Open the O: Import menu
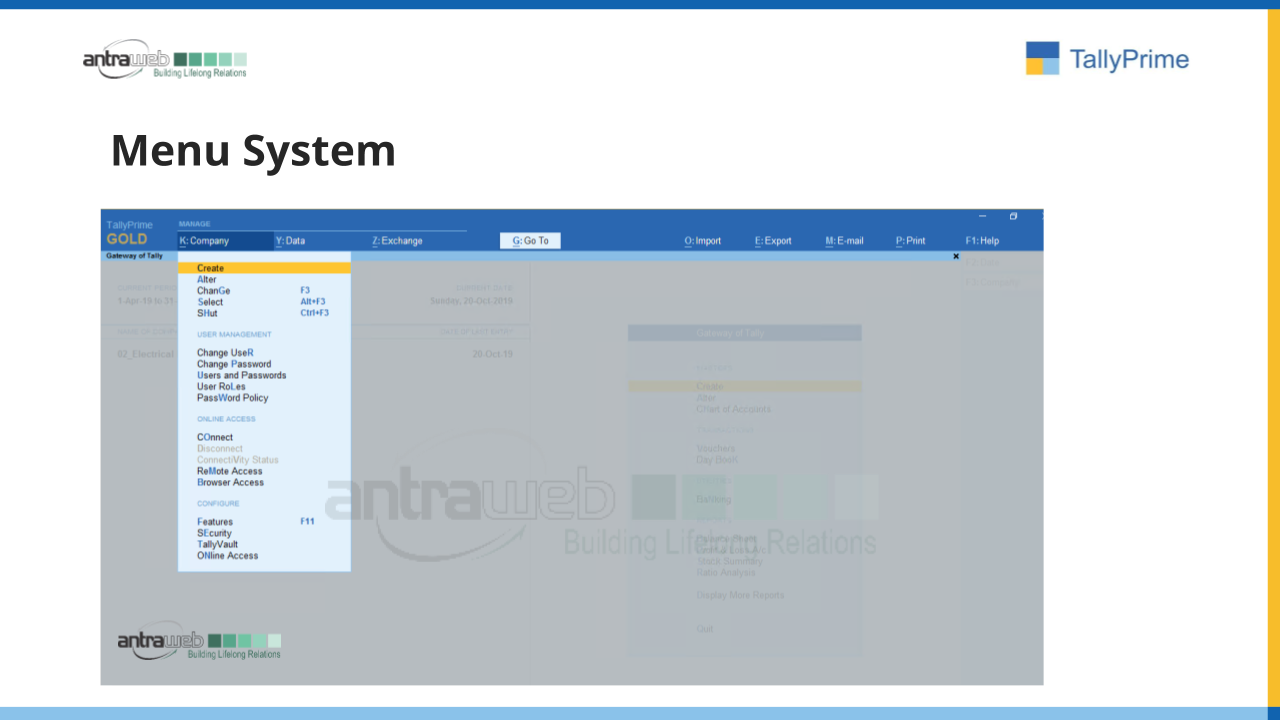The height and width of the screenshot is (720, 1280). pos(702,241)
